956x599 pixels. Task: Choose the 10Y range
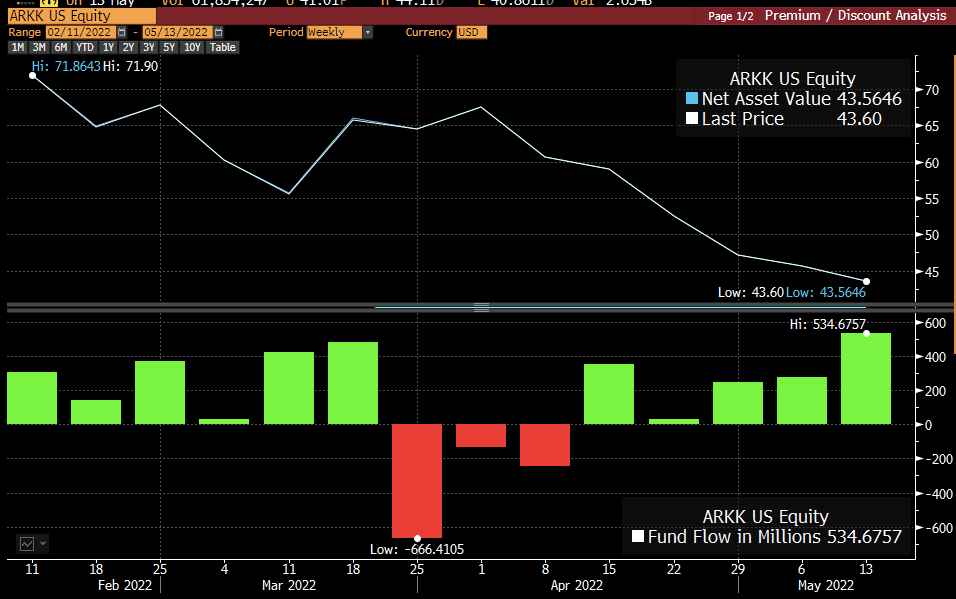192,48
